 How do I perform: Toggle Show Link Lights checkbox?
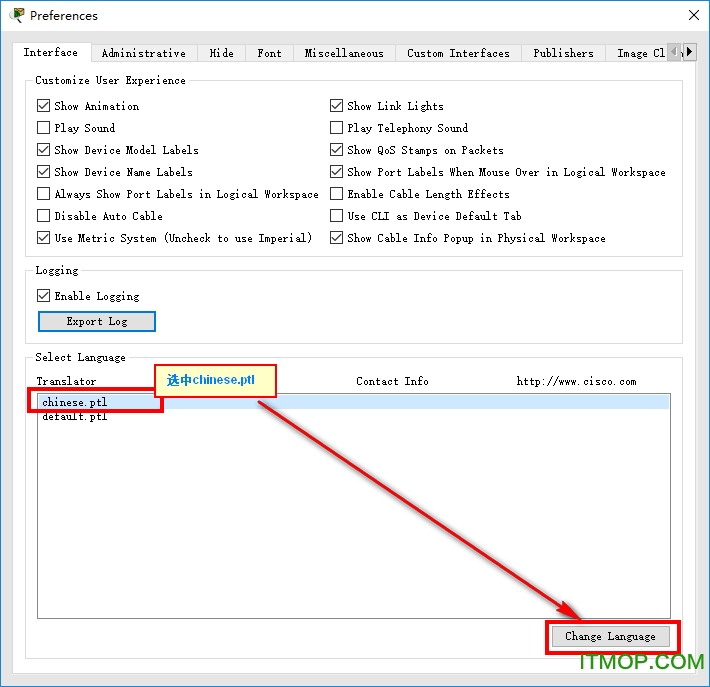pyautogui.click(x=336, y=106)
